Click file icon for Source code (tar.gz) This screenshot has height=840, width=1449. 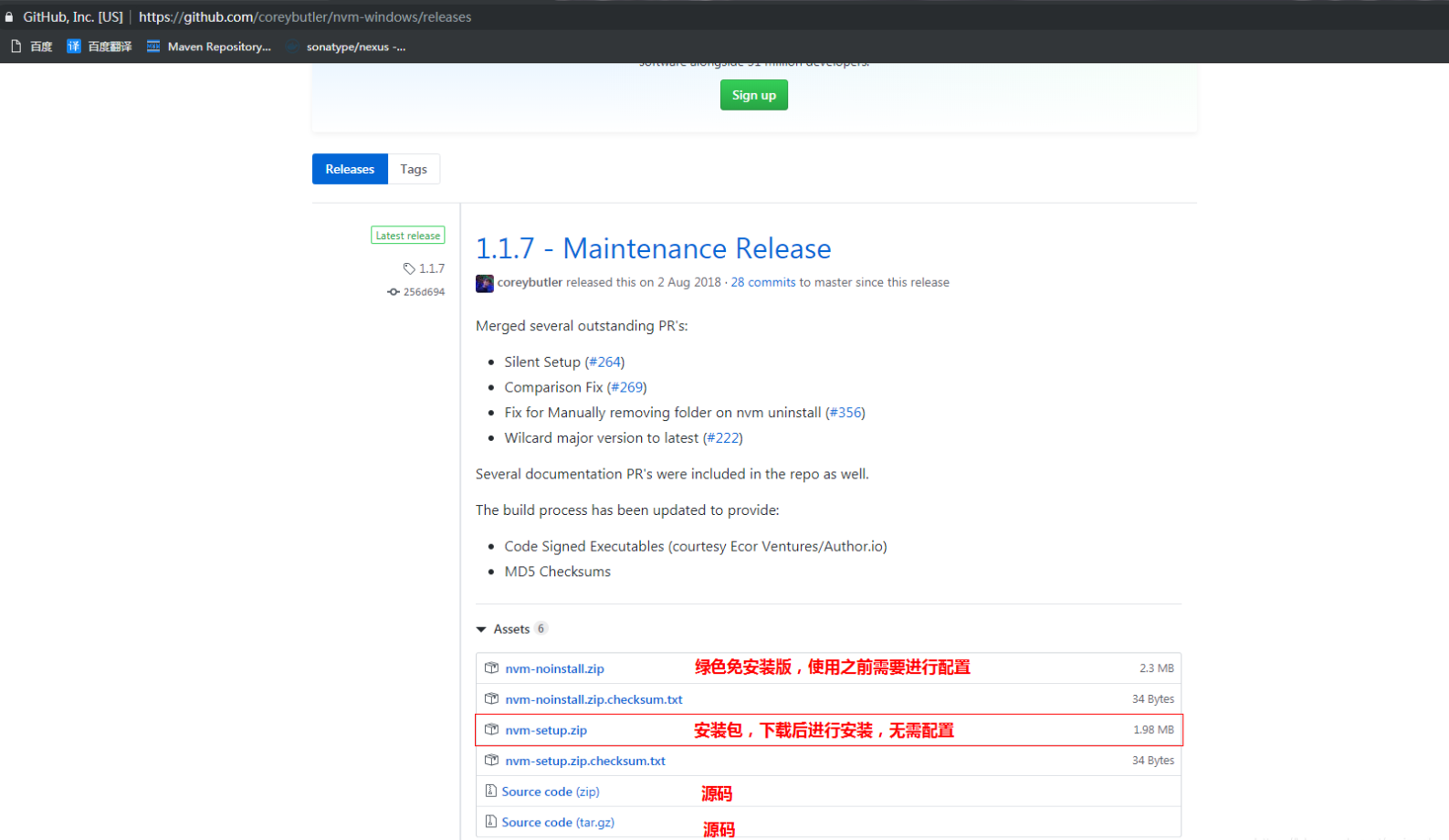pyautogui.click(x=491, y=822)
